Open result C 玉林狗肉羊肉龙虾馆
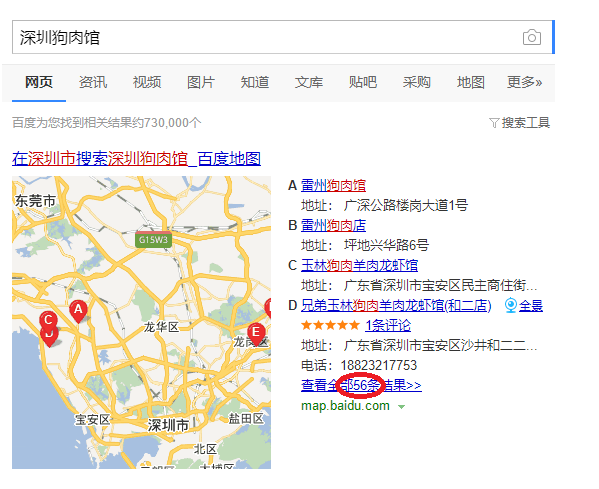 point(359,266)
